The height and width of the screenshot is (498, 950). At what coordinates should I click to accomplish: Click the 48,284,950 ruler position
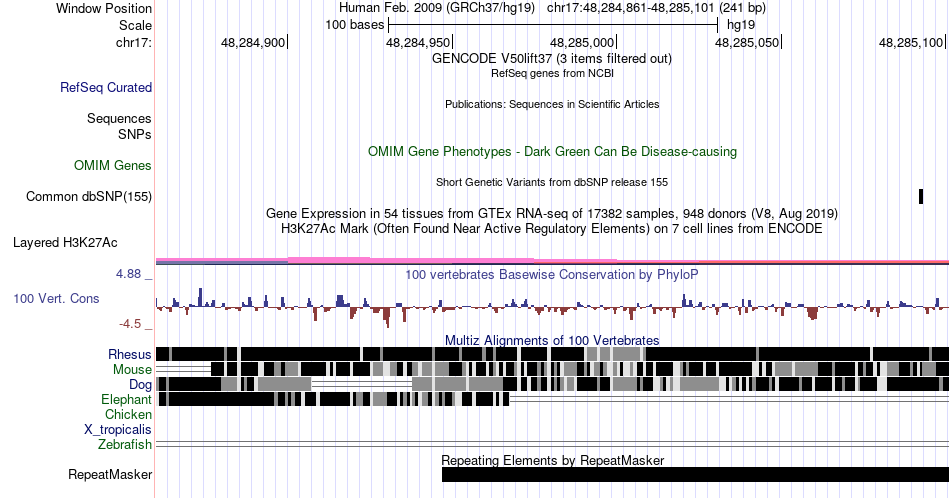click(418, 42)
